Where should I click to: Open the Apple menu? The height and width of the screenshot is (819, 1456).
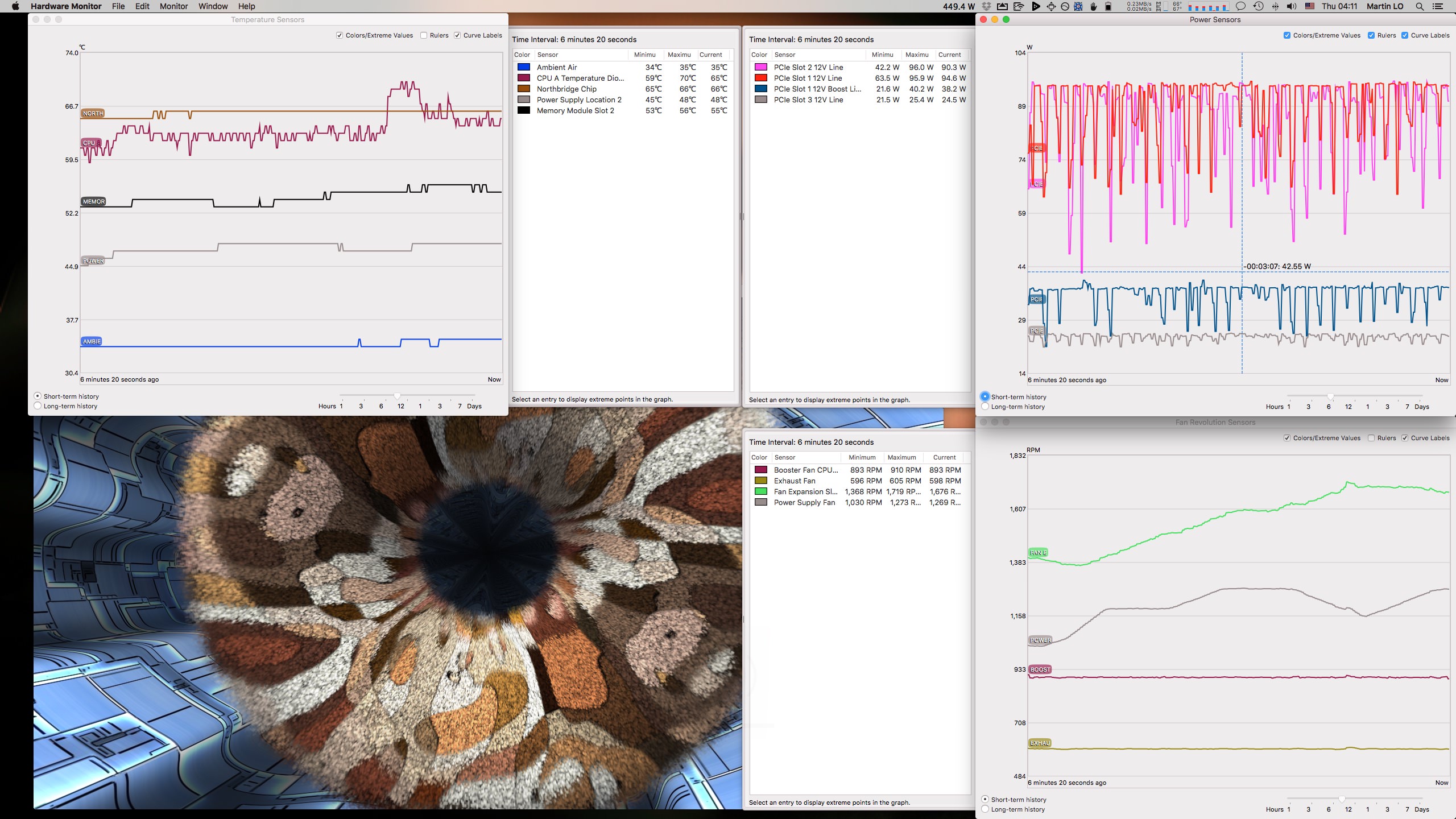(15, 6)
